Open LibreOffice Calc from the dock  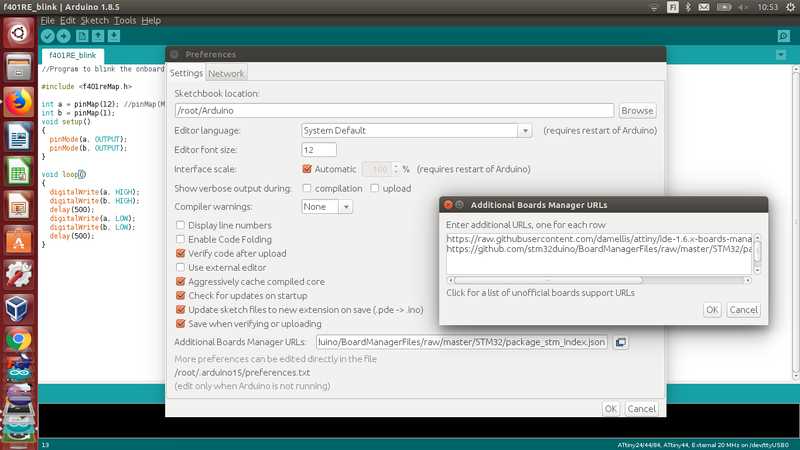coord(18,171)
